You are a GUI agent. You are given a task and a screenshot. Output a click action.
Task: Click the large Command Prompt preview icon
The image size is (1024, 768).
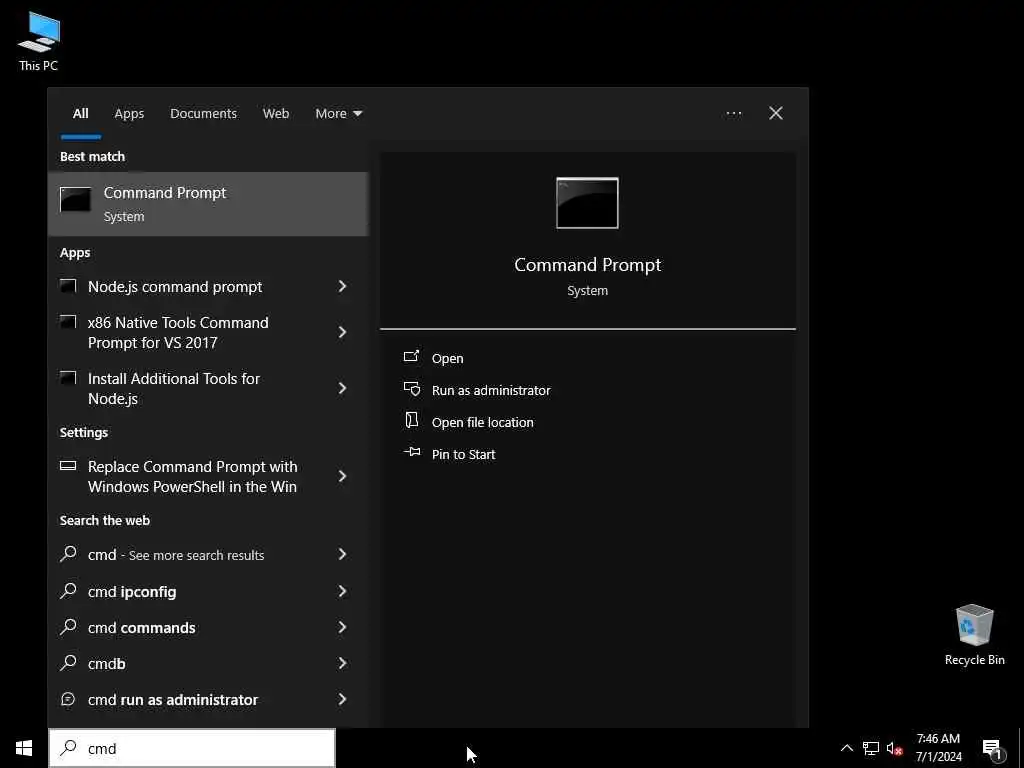587,203
